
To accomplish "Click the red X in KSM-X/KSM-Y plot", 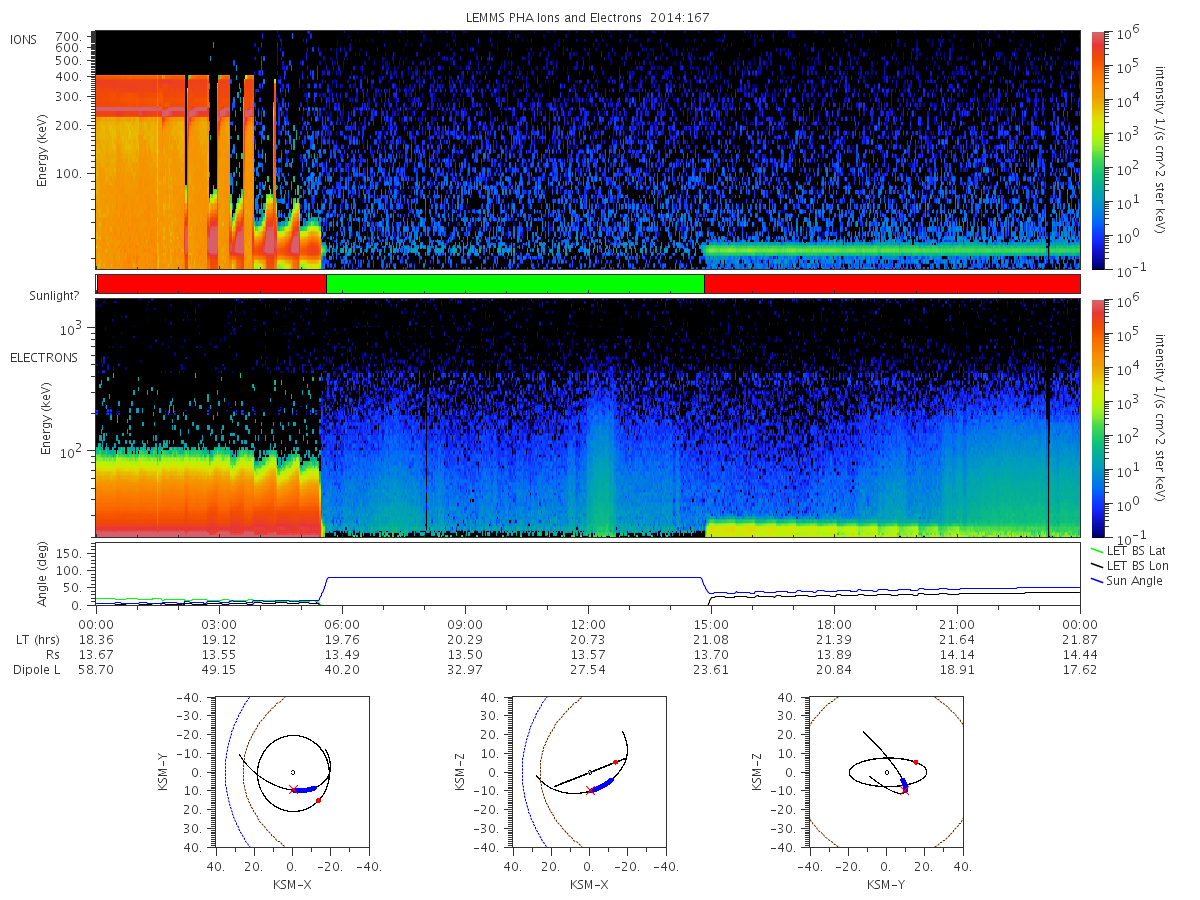I will coord(293,789).
